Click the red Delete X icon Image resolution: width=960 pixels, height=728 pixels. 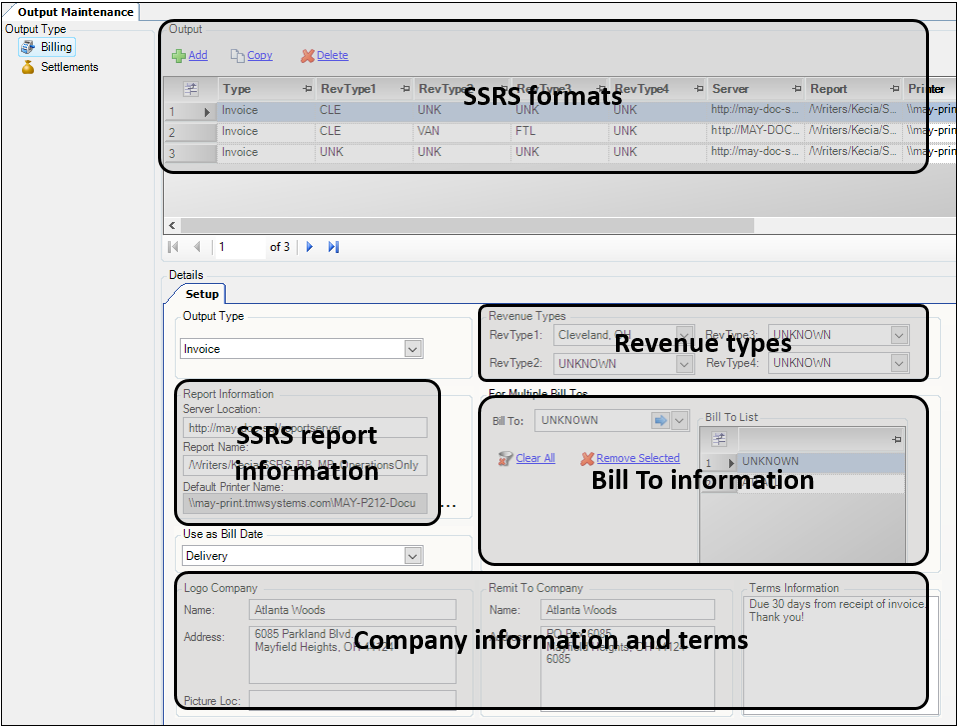(x=308, y=56)
